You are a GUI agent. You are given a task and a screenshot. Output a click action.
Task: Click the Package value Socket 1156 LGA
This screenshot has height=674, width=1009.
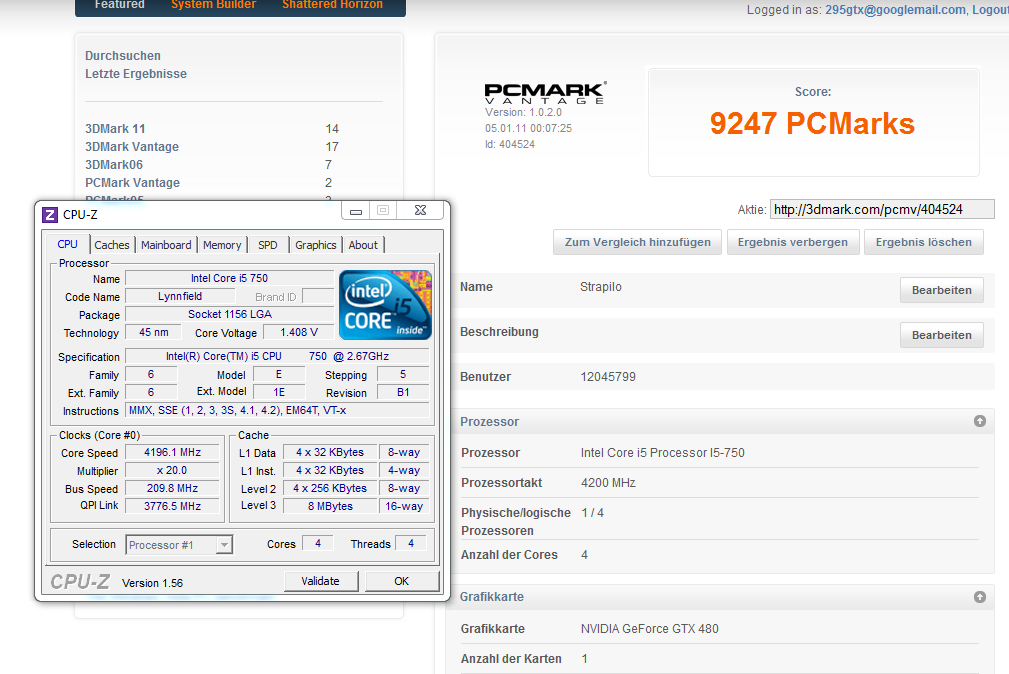tap(230, 314)
